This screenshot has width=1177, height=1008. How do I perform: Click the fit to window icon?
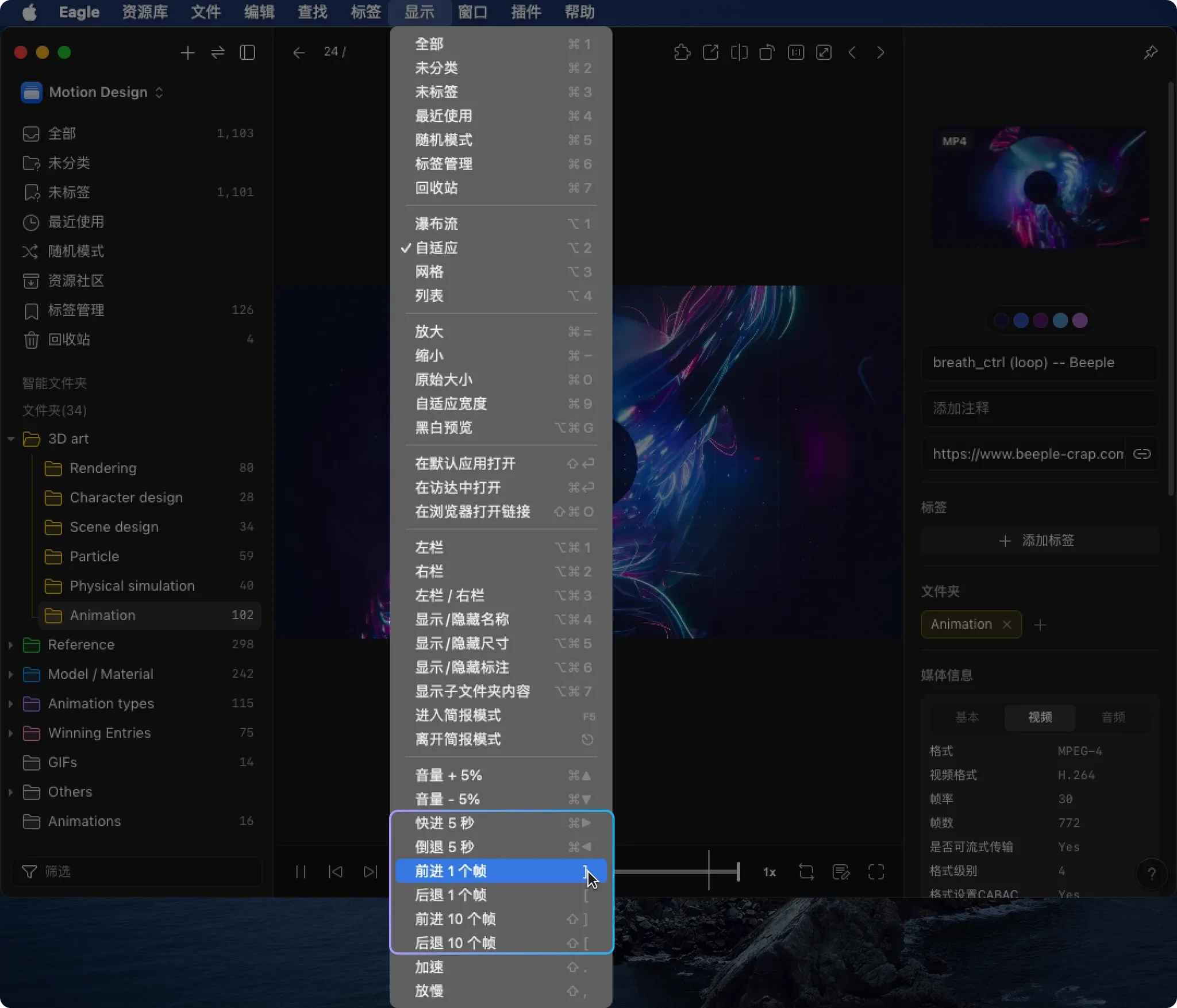pos(824,53)
